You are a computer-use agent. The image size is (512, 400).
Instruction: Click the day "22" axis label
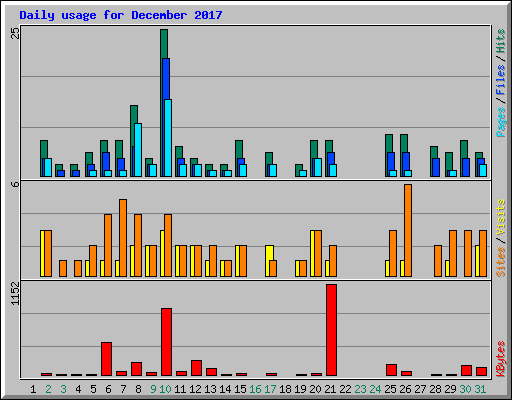346,389
